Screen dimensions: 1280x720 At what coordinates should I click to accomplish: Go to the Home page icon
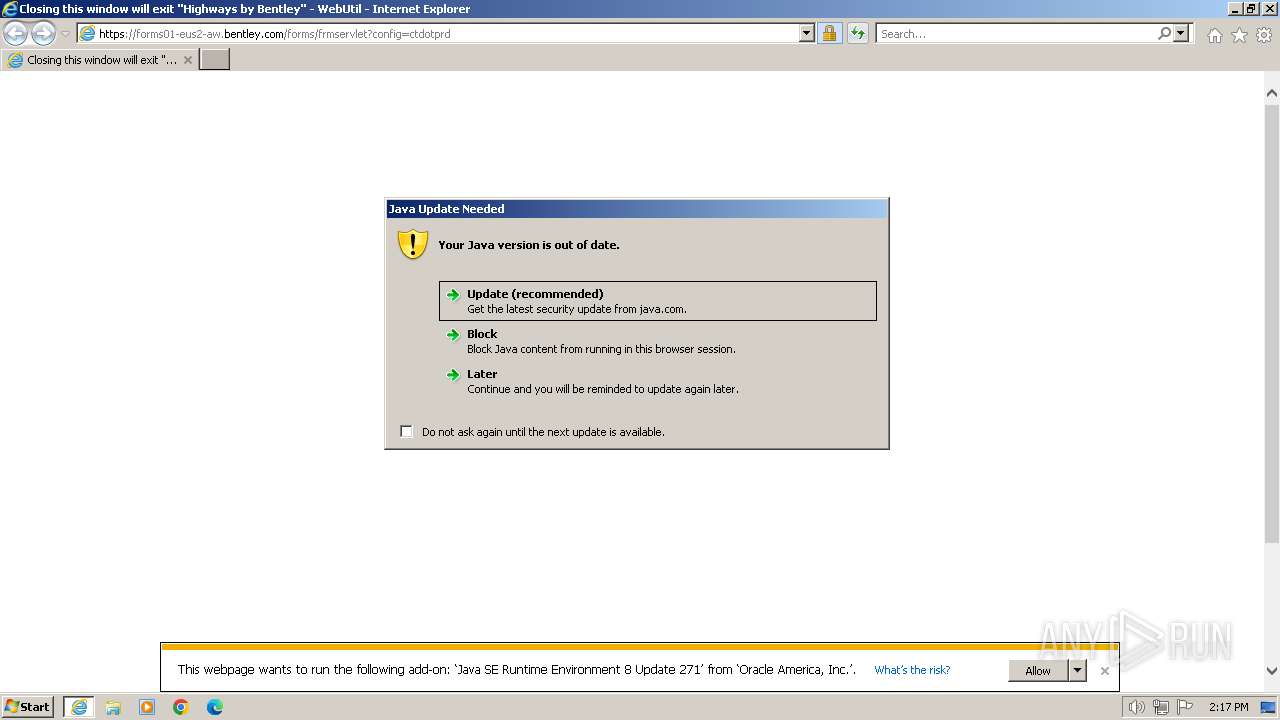click(x=1214, y=35)
